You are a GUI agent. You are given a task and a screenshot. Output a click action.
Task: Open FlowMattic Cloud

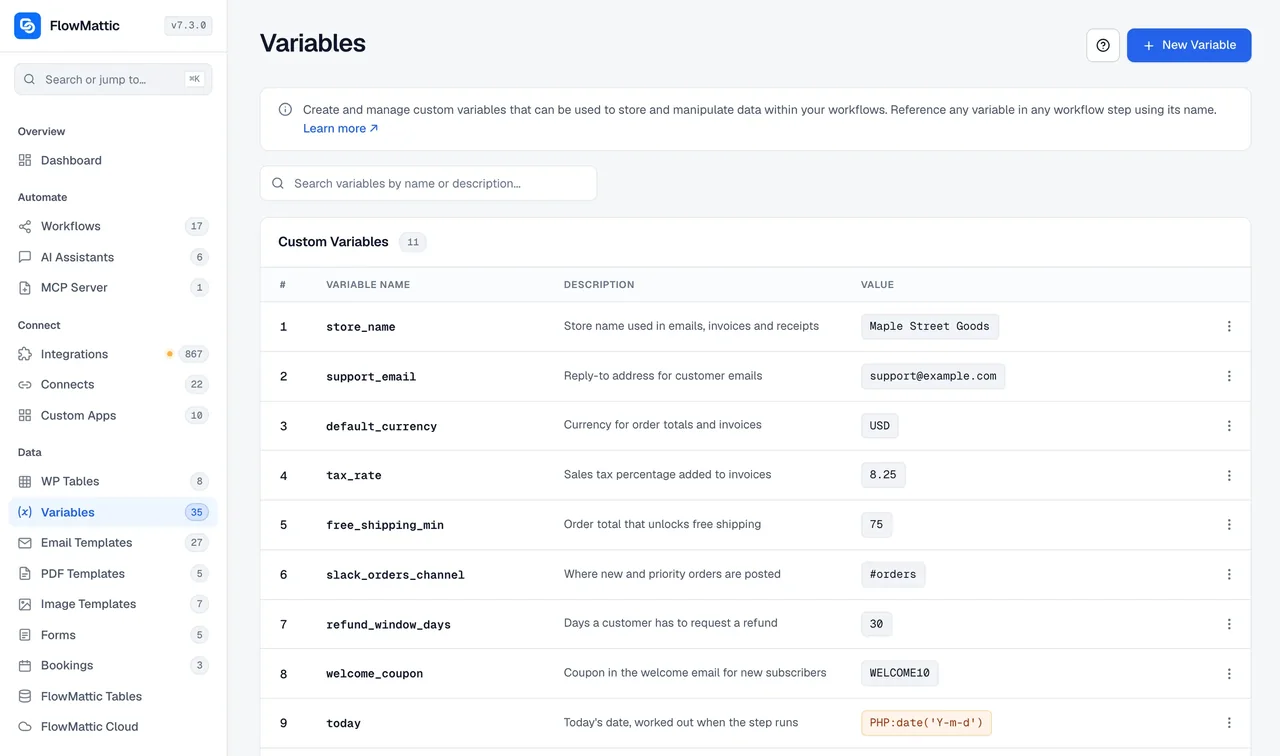(113, 727)
